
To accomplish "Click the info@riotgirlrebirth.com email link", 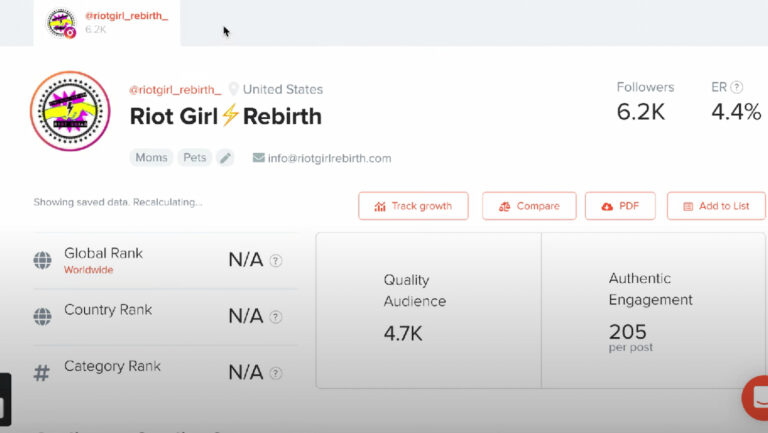I will pos(329,158).
